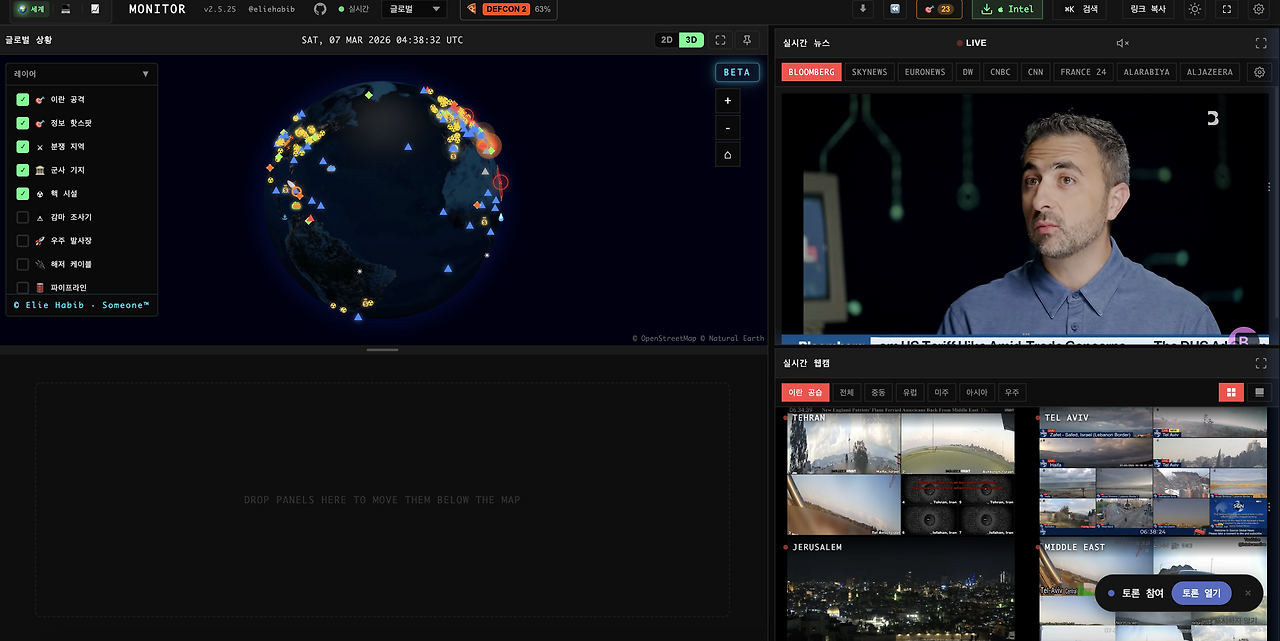
Task: Switch the map to 2D mode
Action: 666,40
